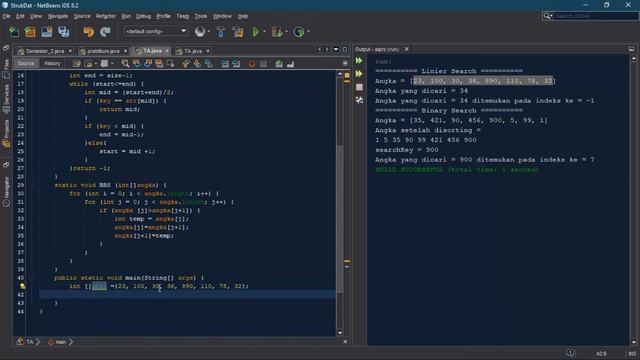Click the web browser globe icon

pyautogui.click(x=200, y=31)
